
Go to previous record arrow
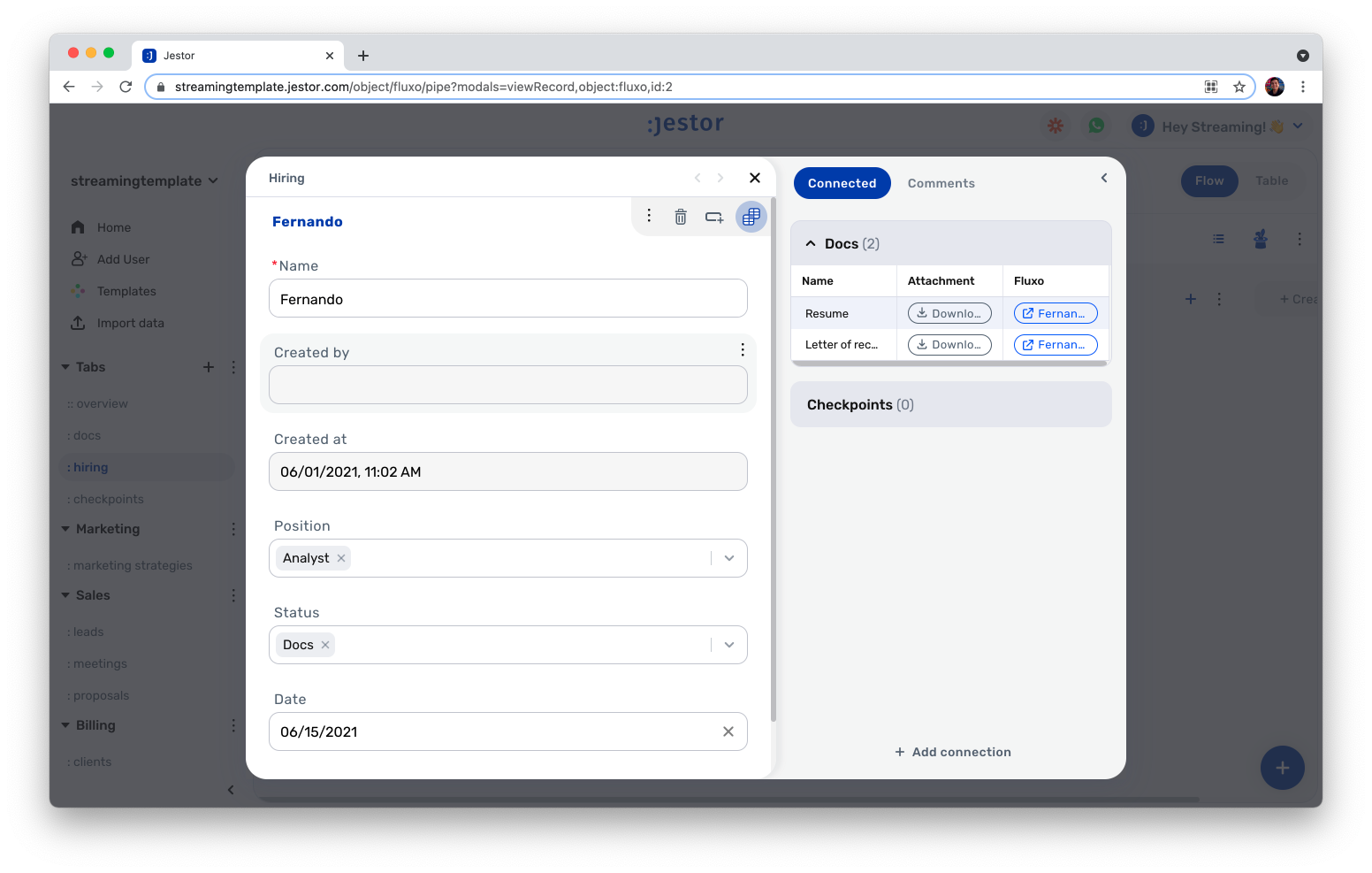pyautogui.click(x=697, y=178)
